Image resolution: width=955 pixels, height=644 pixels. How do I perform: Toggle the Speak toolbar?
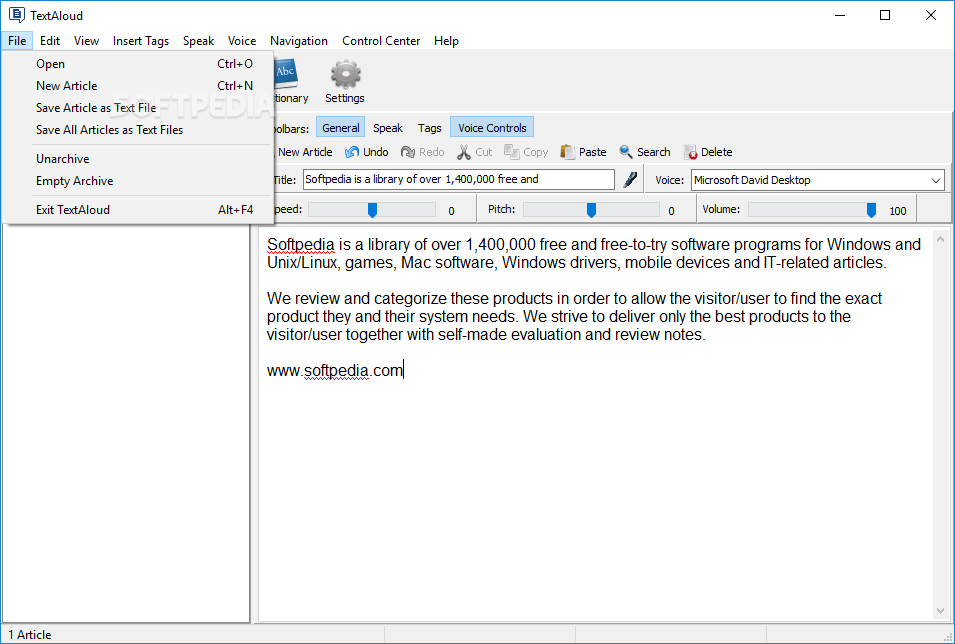(388, 127)
